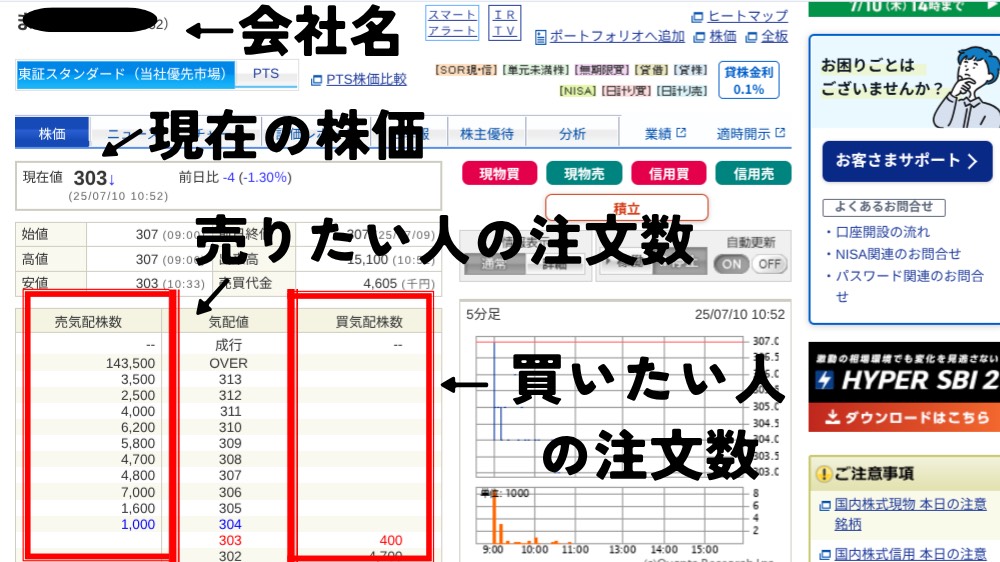
Task: Click ダウンロードはこちら download button
Action: pyautogui.click(x=904, y=417)
